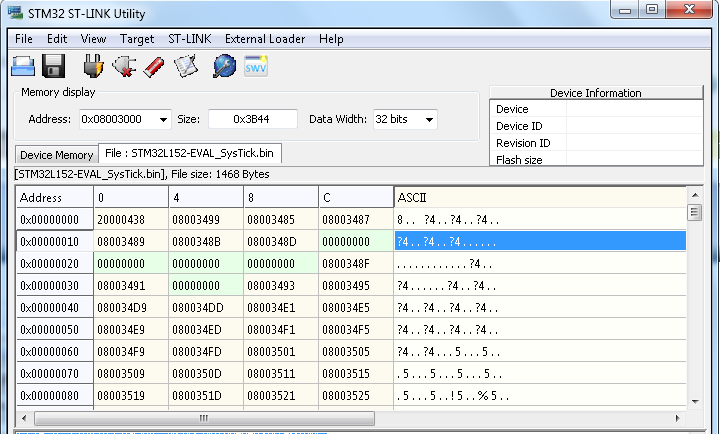This screenshot has width=720, height=434.
Task: Open Program verify toolbar icon
Action: (186, 67)
